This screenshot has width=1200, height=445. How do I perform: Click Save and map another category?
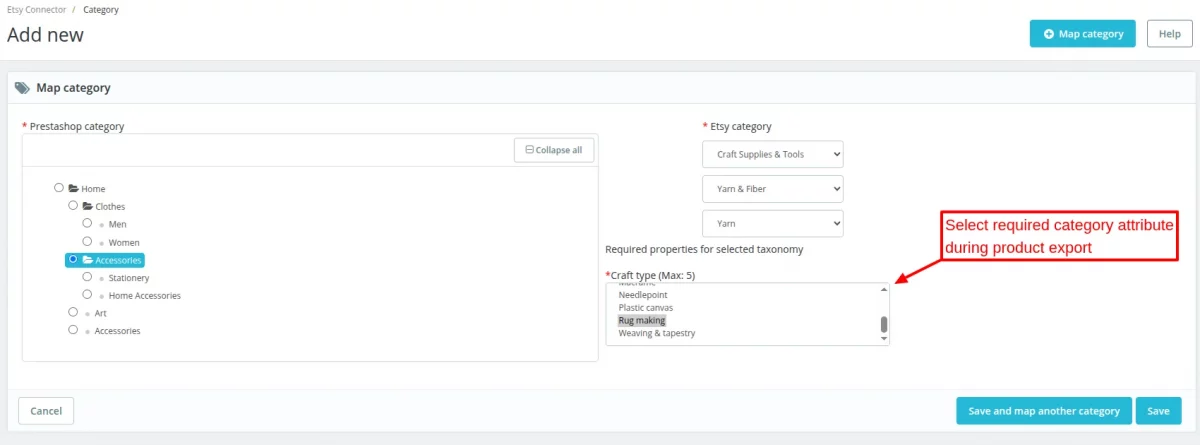1043,411
